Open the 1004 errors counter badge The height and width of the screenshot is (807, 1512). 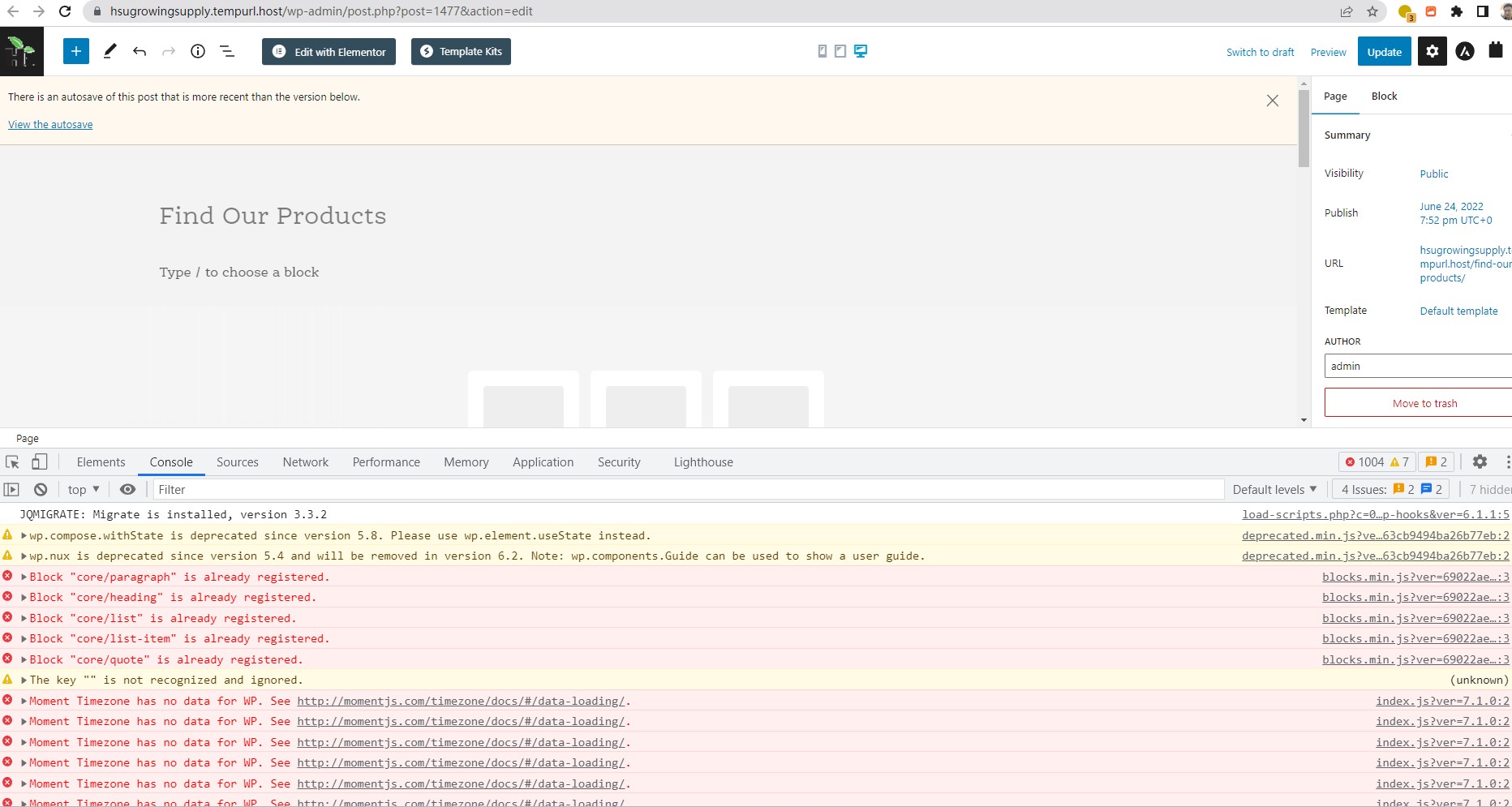1377,461
